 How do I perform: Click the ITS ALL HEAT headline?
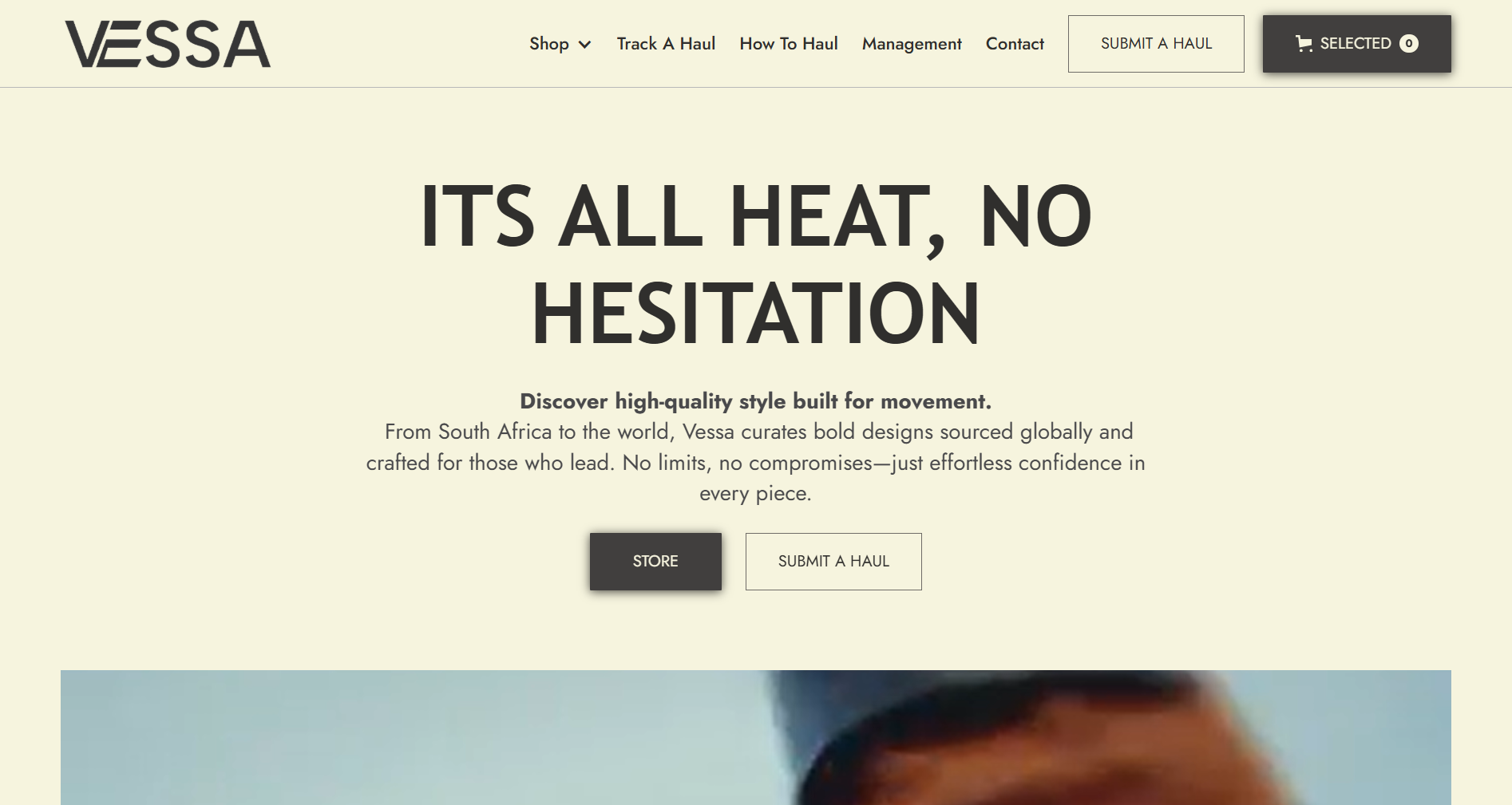[x=756, y=215]
